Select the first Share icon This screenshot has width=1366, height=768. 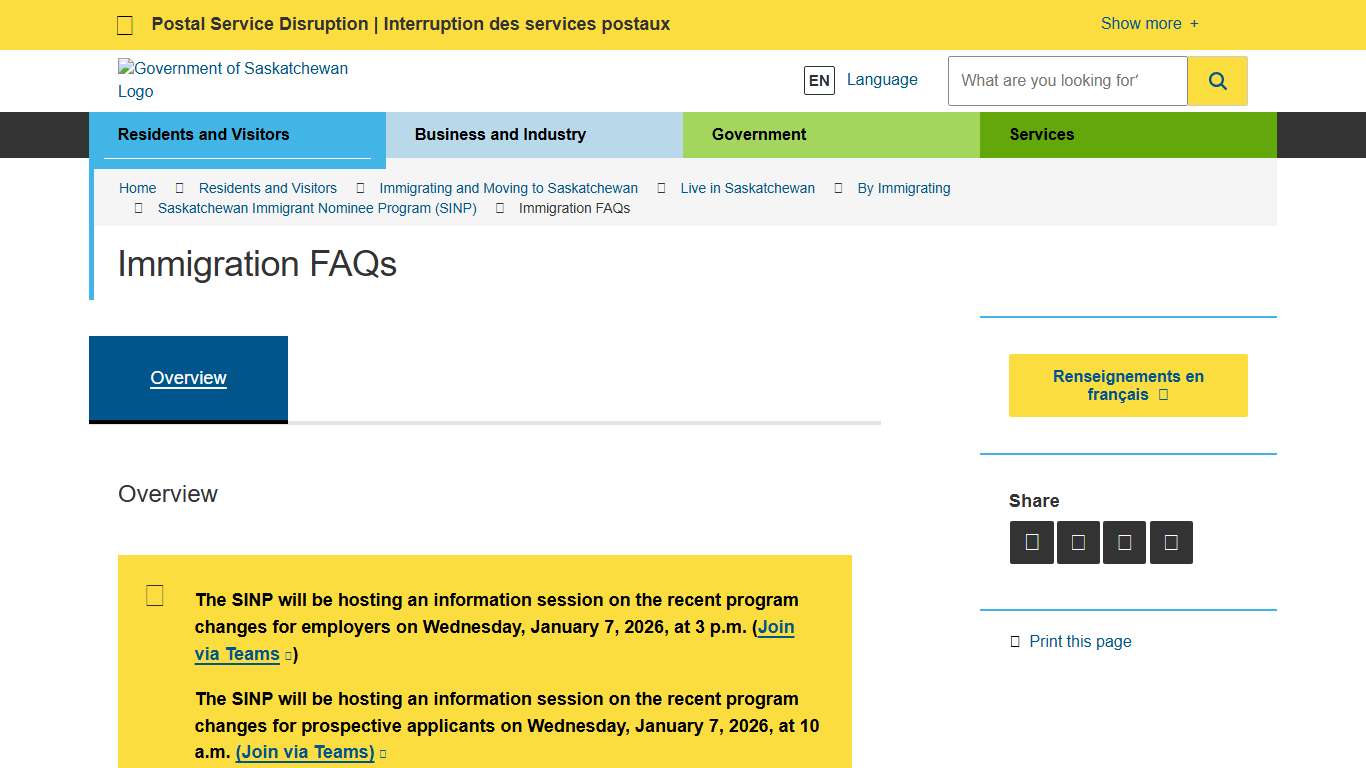coord(1032,542)
